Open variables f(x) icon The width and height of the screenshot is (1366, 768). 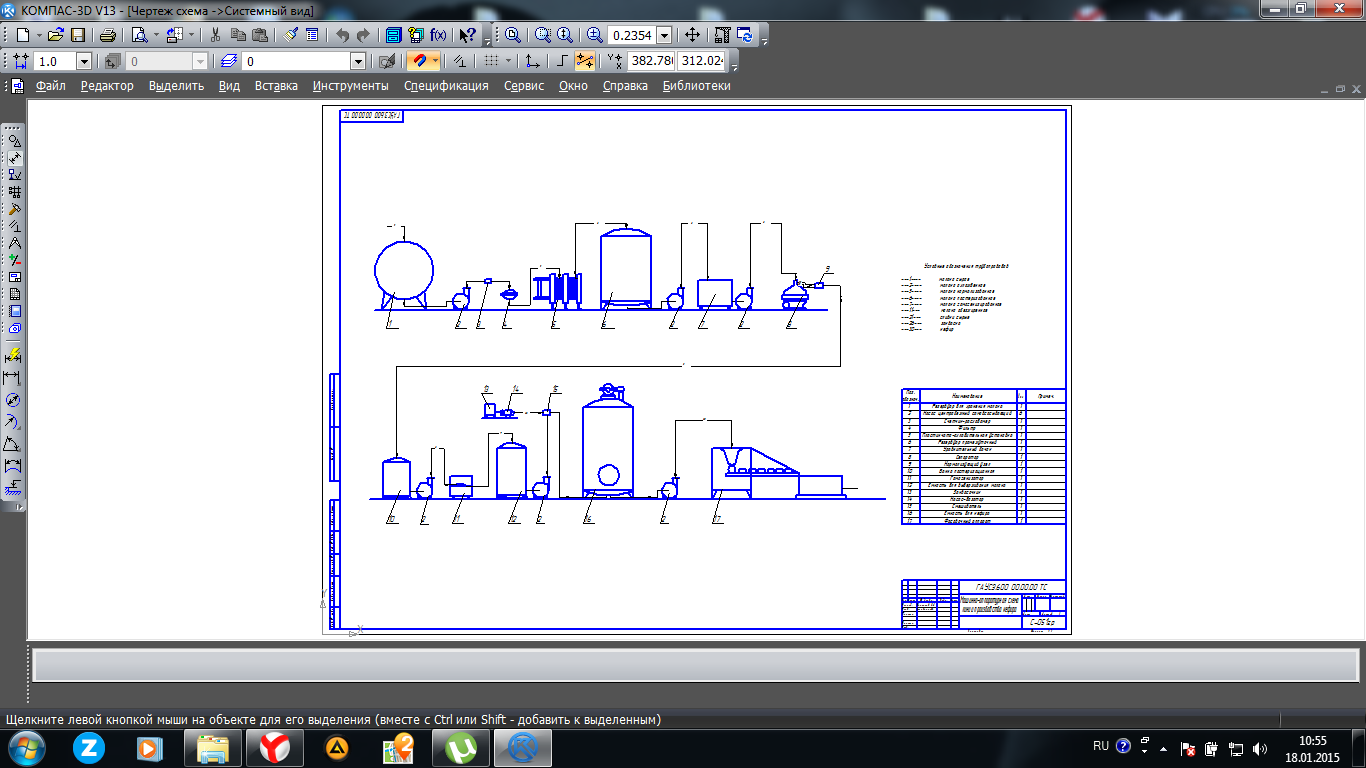[x=438, y=35]
